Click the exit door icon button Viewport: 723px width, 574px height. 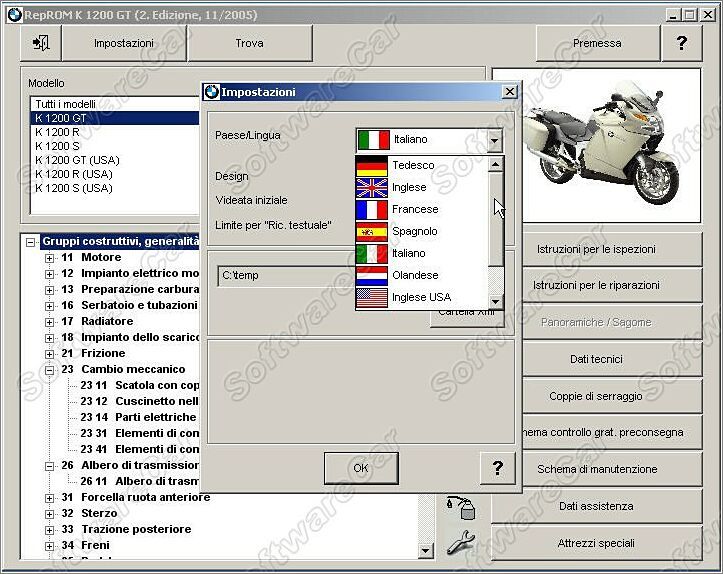click(x=41, y=43)
